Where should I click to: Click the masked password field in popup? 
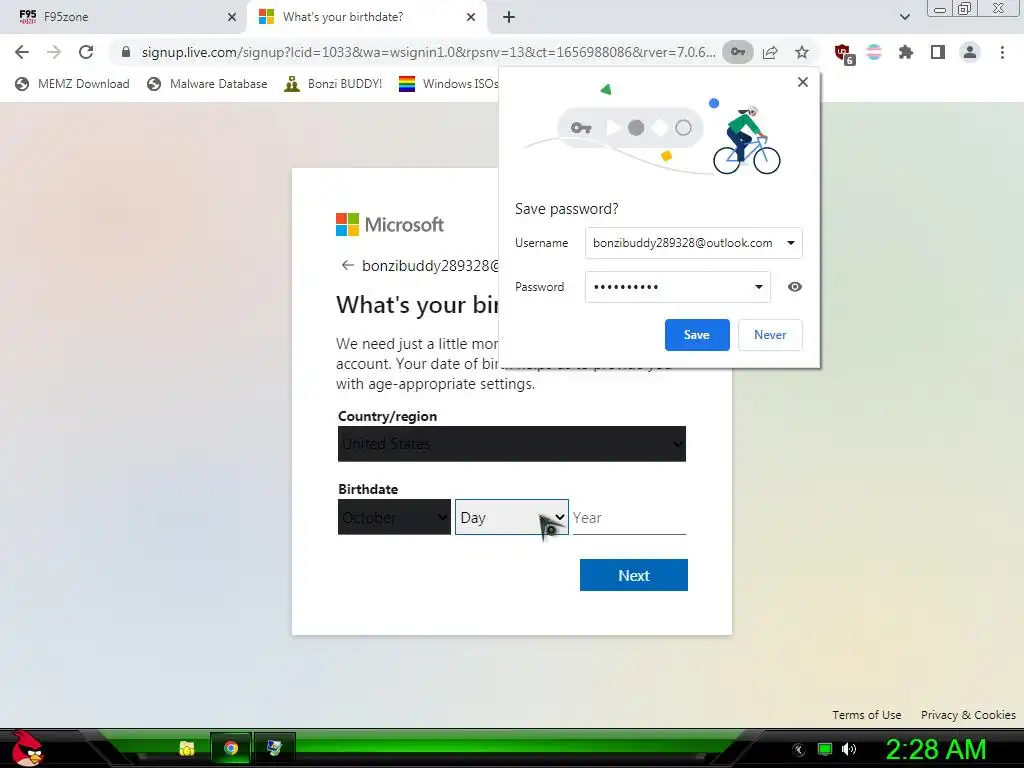point(677,287)
